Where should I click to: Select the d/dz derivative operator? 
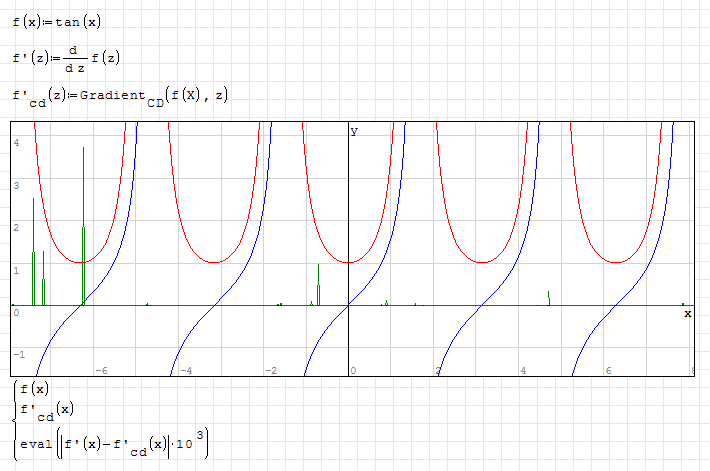pyautogui.click(x=76, y=60)
